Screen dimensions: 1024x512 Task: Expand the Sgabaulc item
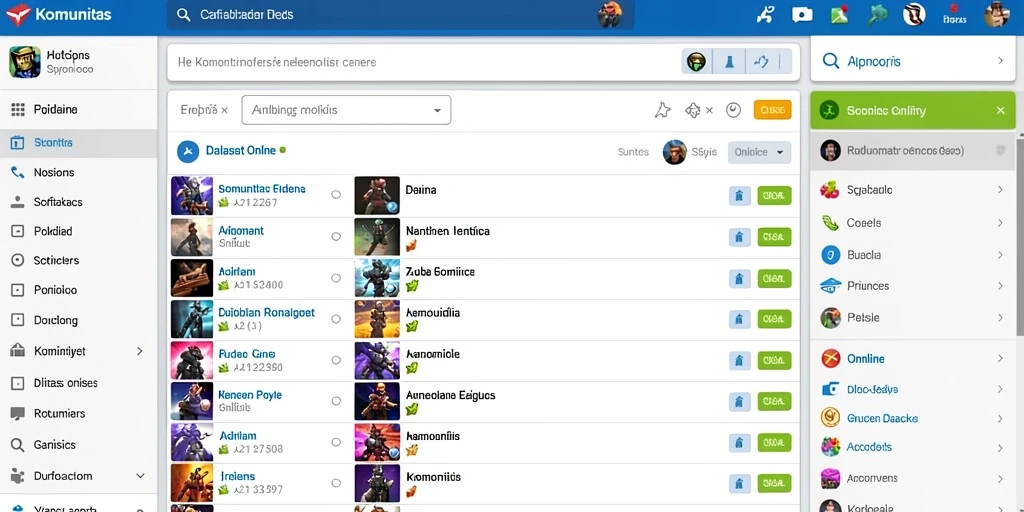(1000, 190)
